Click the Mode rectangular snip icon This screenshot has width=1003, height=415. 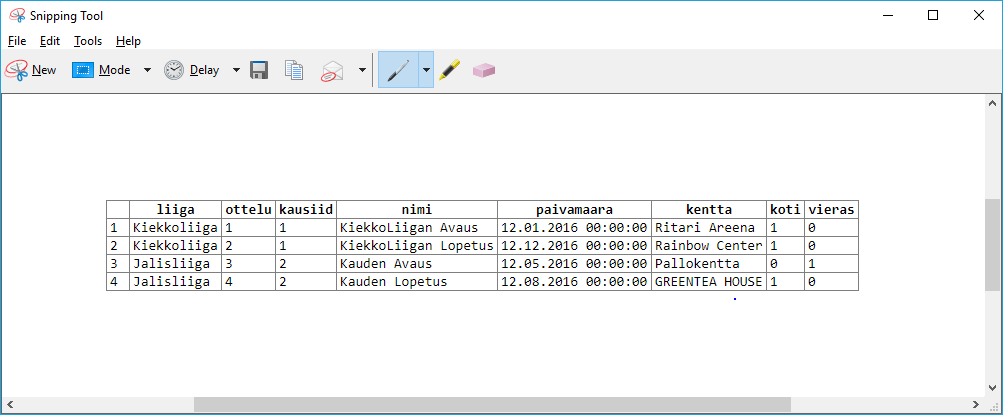[x=82, y=70]
